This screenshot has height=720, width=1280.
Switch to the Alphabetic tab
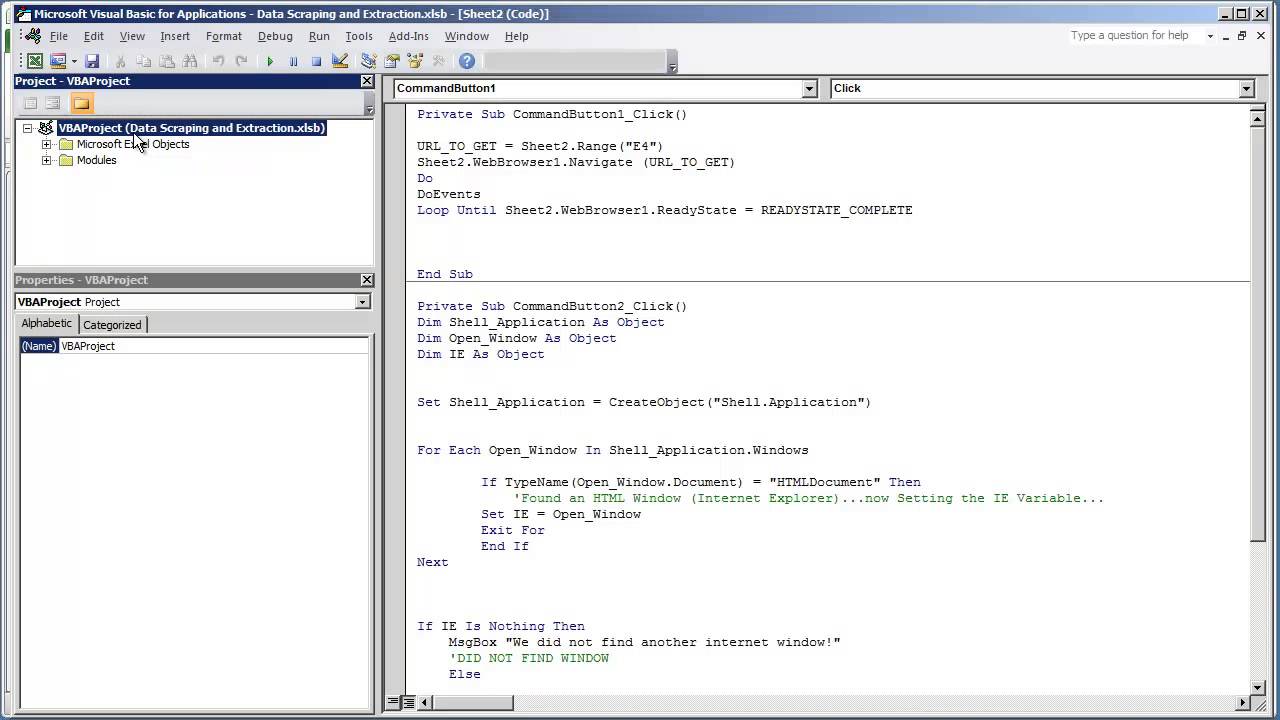(x=47, y=324)
